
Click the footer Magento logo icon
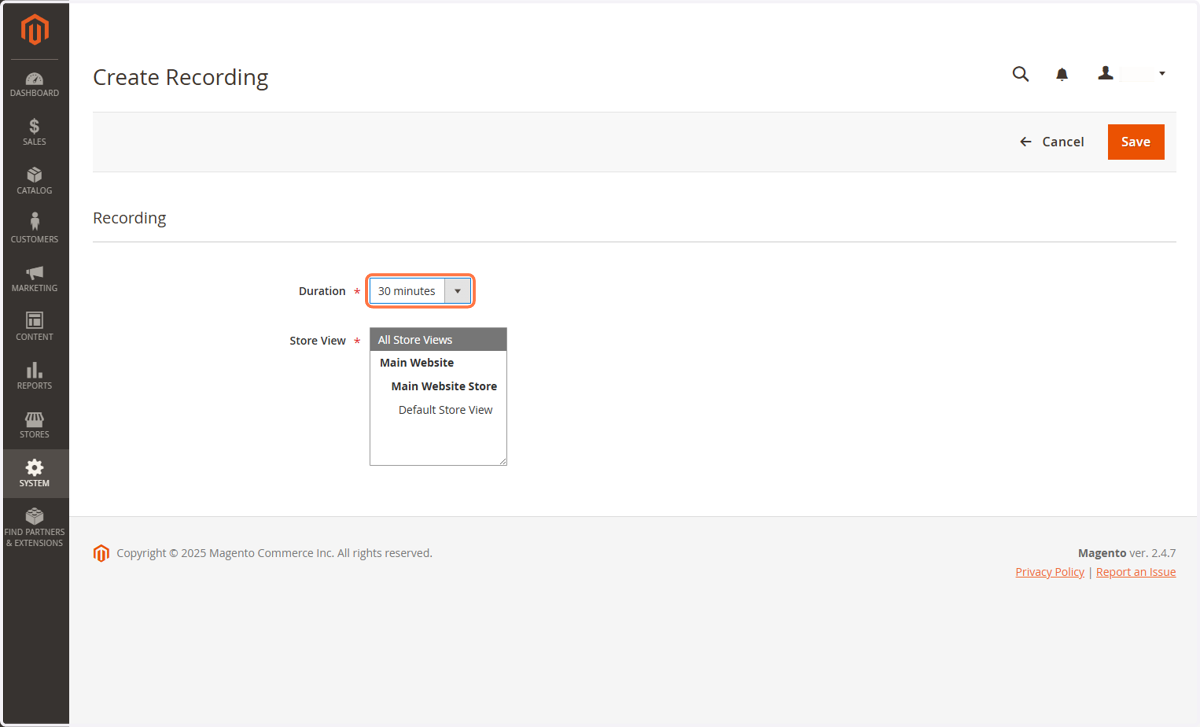pos(101,553)
